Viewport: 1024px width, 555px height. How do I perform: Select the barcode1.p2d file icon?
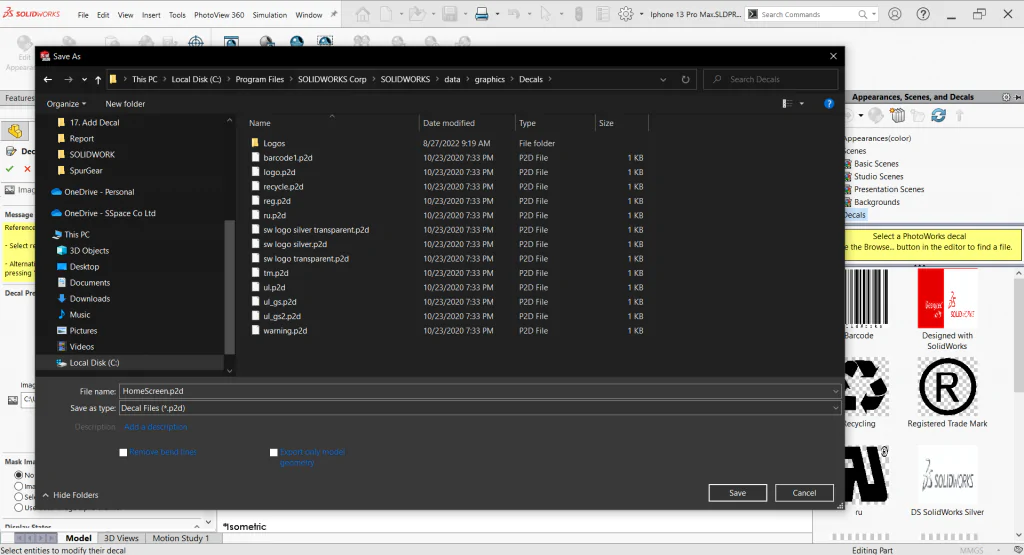(255, 157)
